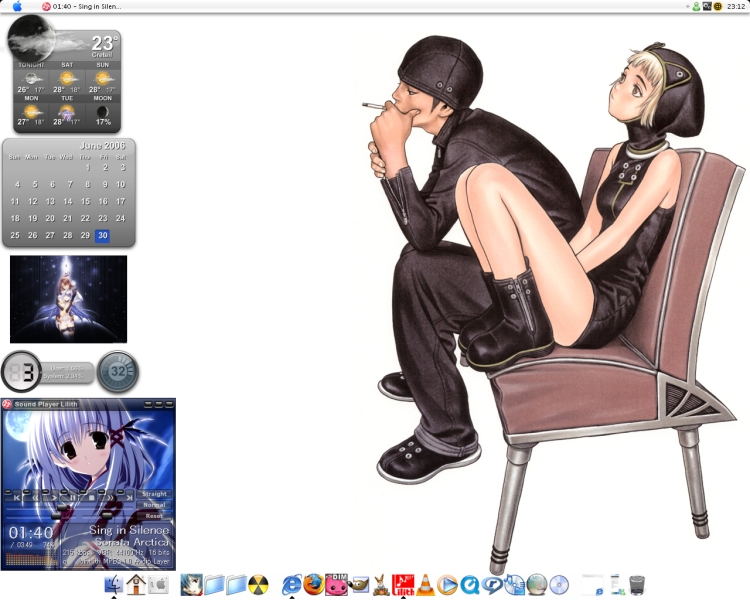The image size is (750, 600).
Task: Click the lower-left Lilith slider knob
Action: [56, 515]
